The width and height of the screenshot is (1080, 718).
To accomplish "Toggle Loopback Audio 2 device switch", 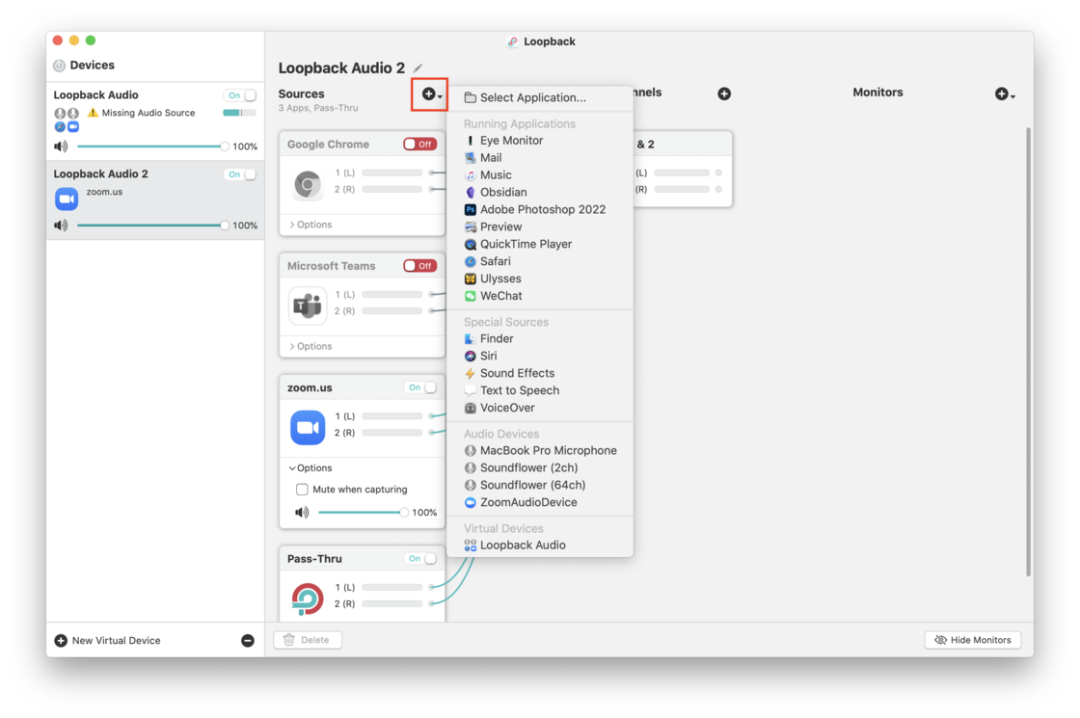I will tap(240, 174).
